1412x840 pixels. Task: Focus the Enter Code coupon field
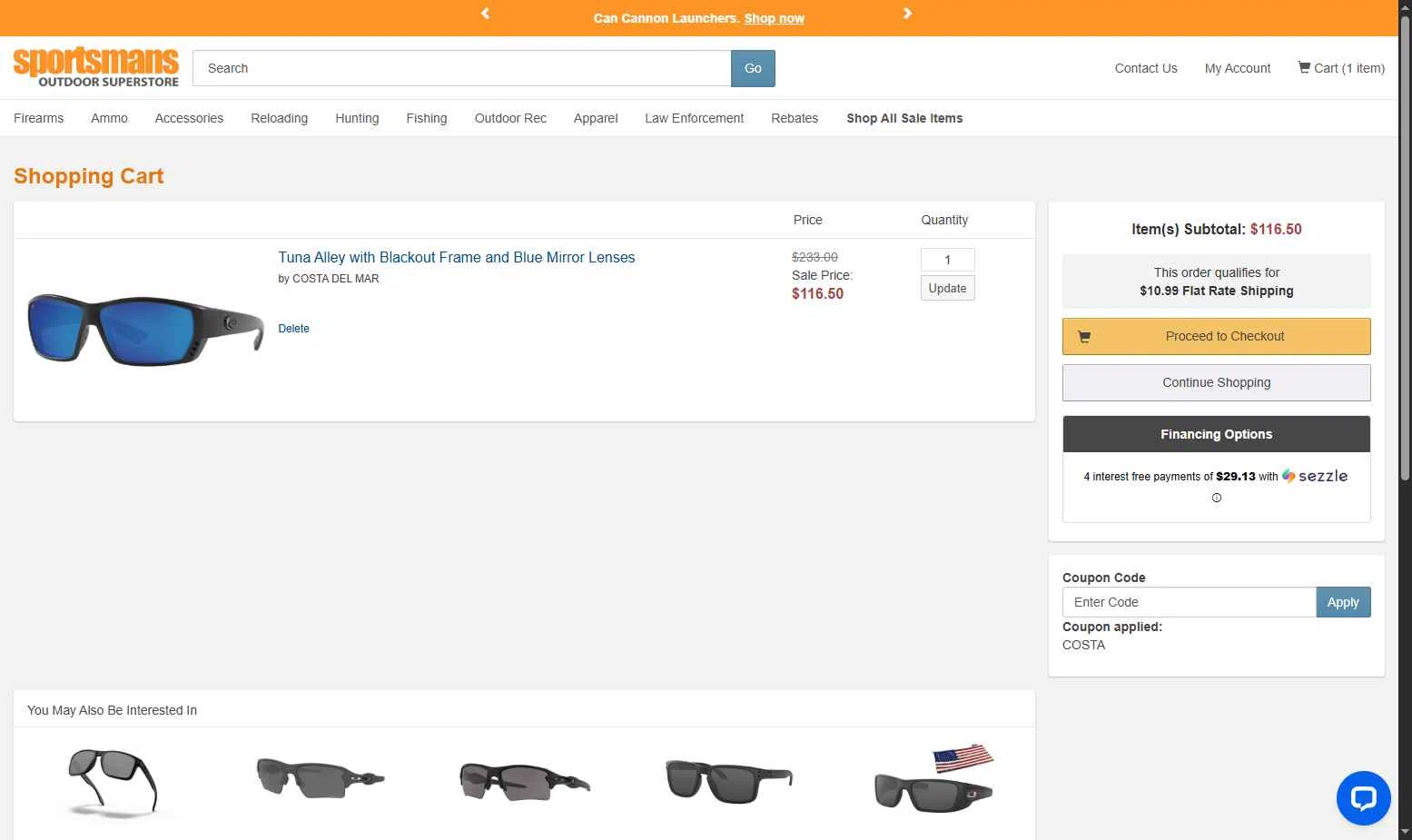pos(1189,602)
